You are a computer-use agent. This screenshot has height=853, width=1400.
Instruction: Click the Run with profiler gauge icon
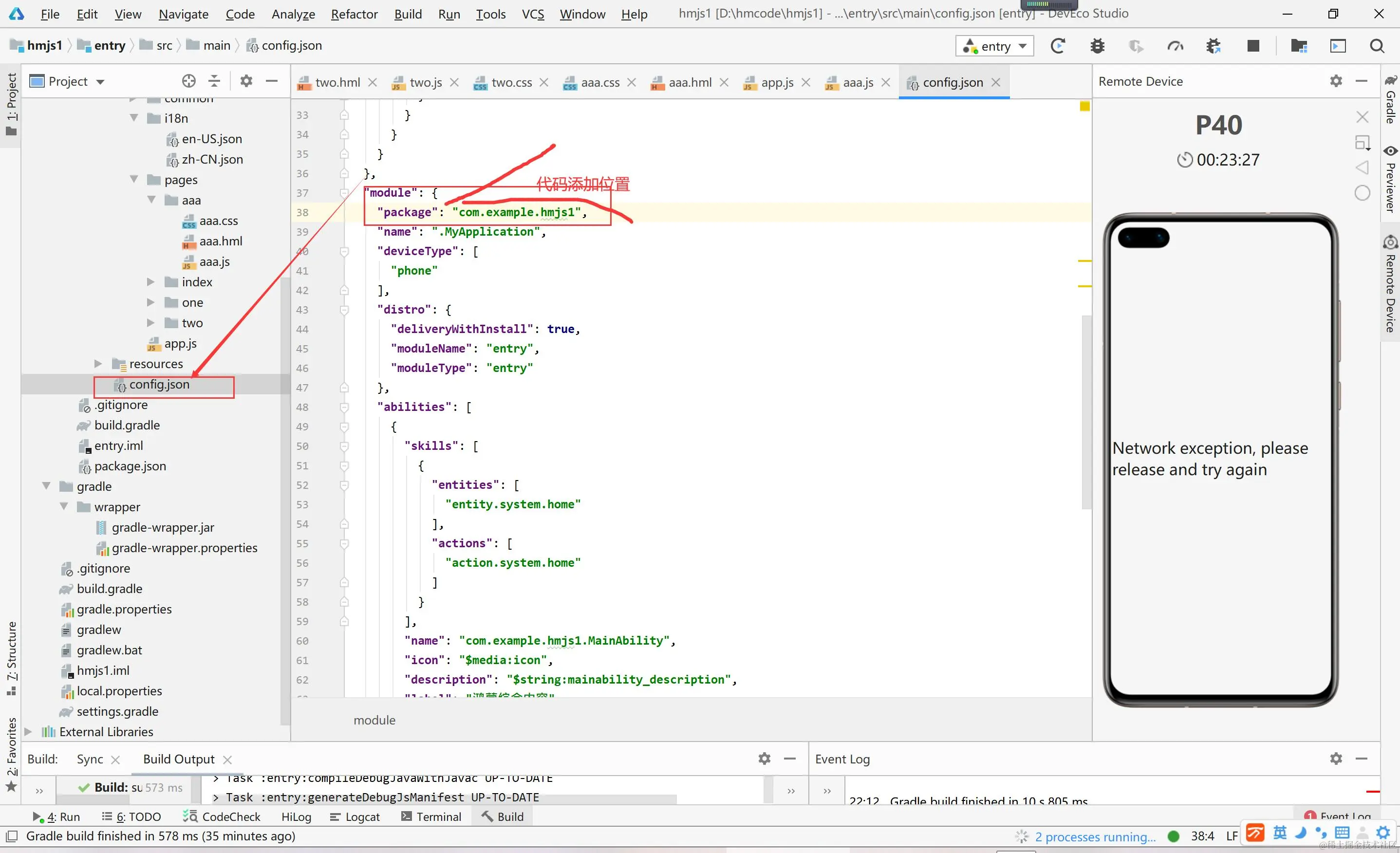(1175, 46)
